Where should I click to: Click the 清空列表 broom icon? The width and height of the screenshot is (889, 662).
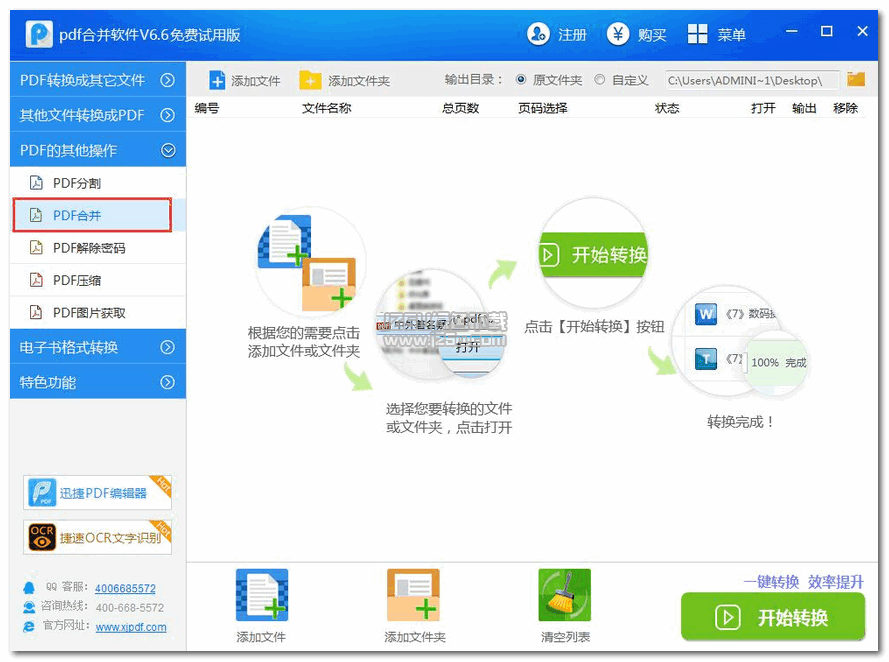(x=565, y=595)
